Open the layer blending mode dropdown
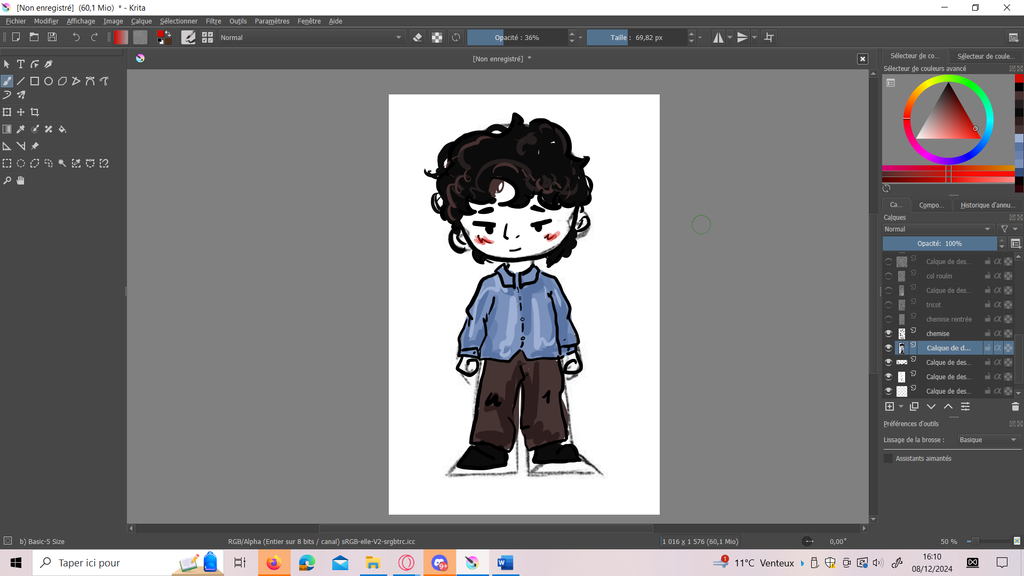 pos(938,229)
